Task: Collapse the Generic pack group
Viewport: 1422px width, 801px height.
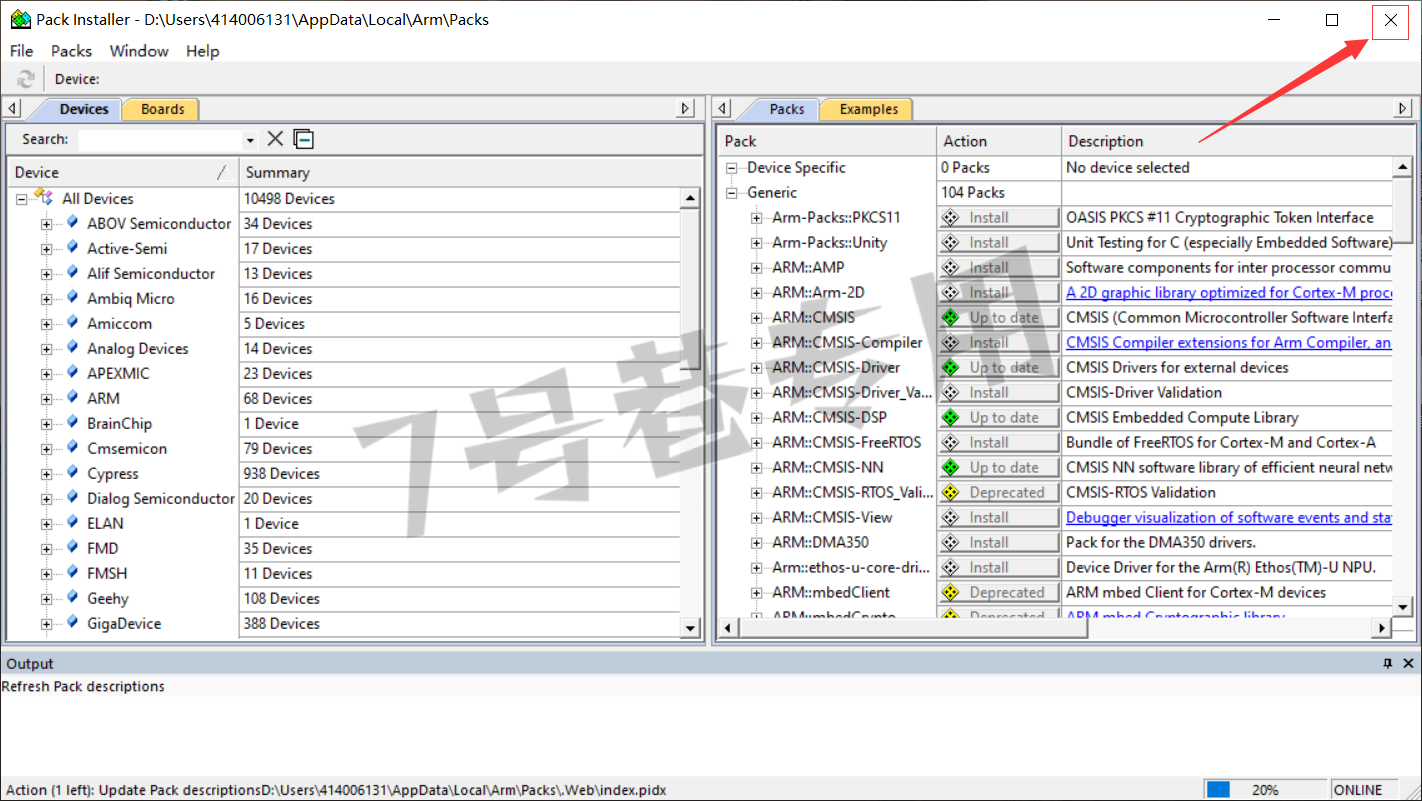Action: click(732, 193)
